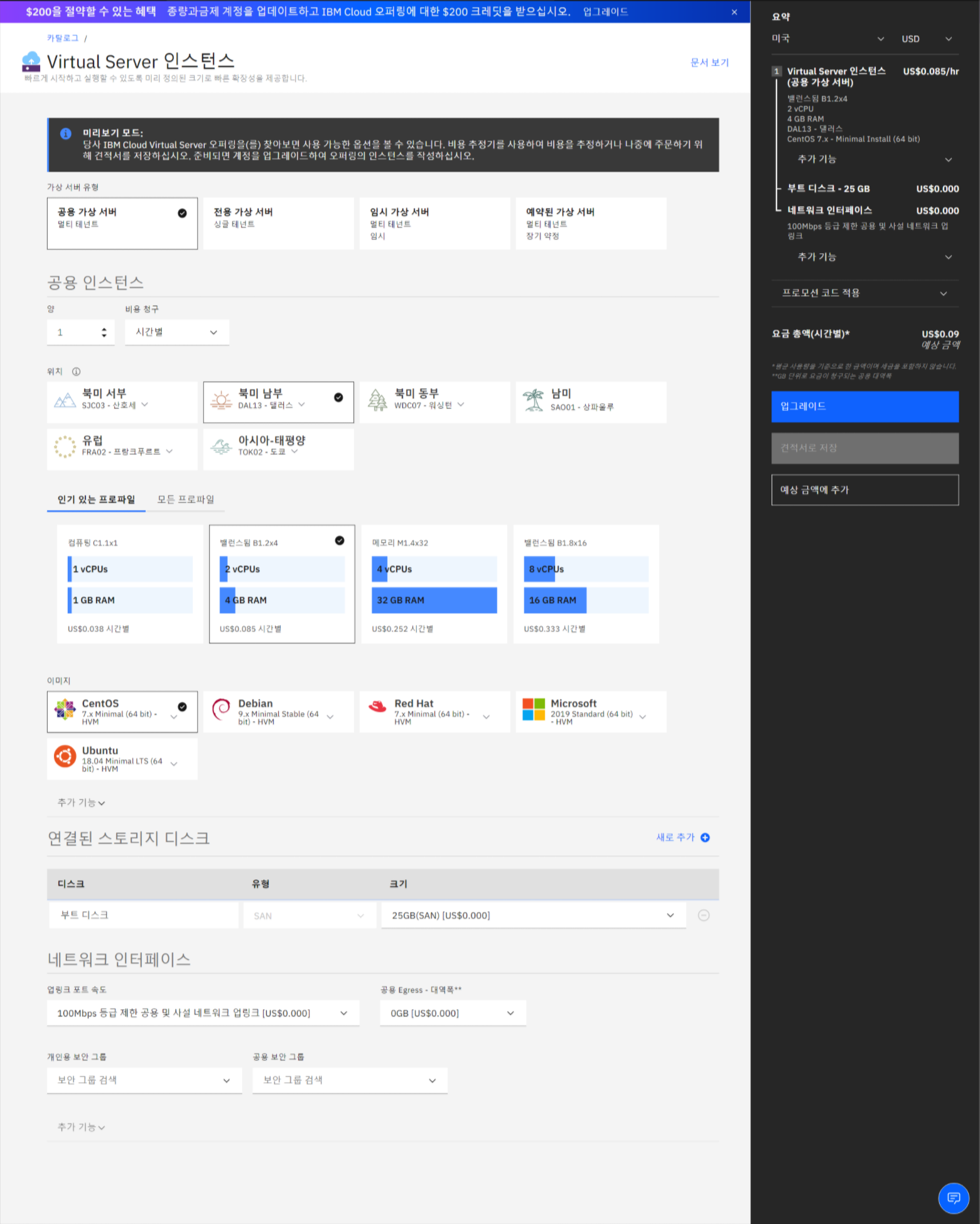Select the 남미 SAO01 상파울루 location
The image size is (980, 1224).
point(591,403)
